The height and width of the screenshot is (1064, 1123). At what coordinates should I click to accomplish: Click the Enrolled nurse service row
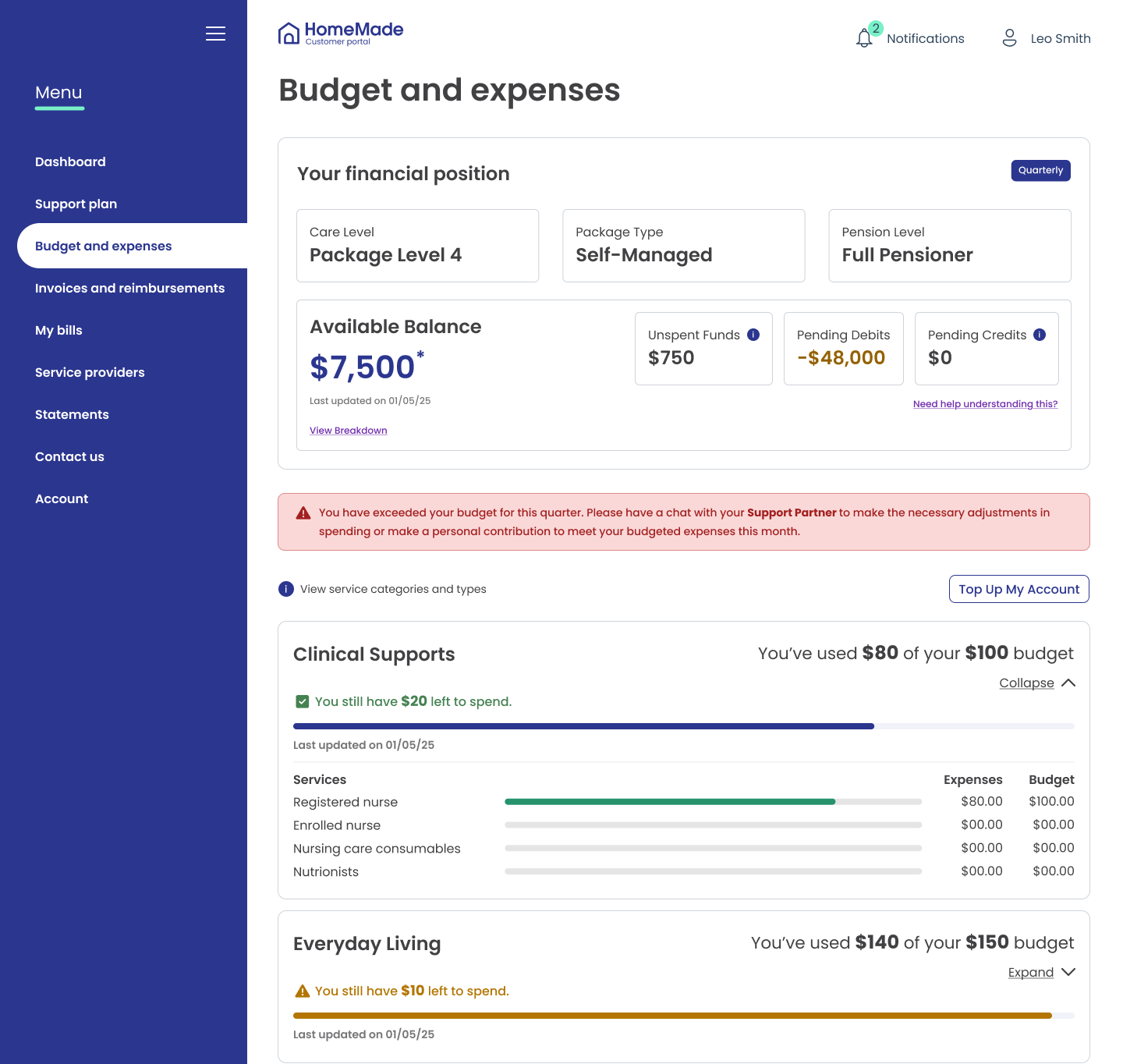(x=683, y=825)
